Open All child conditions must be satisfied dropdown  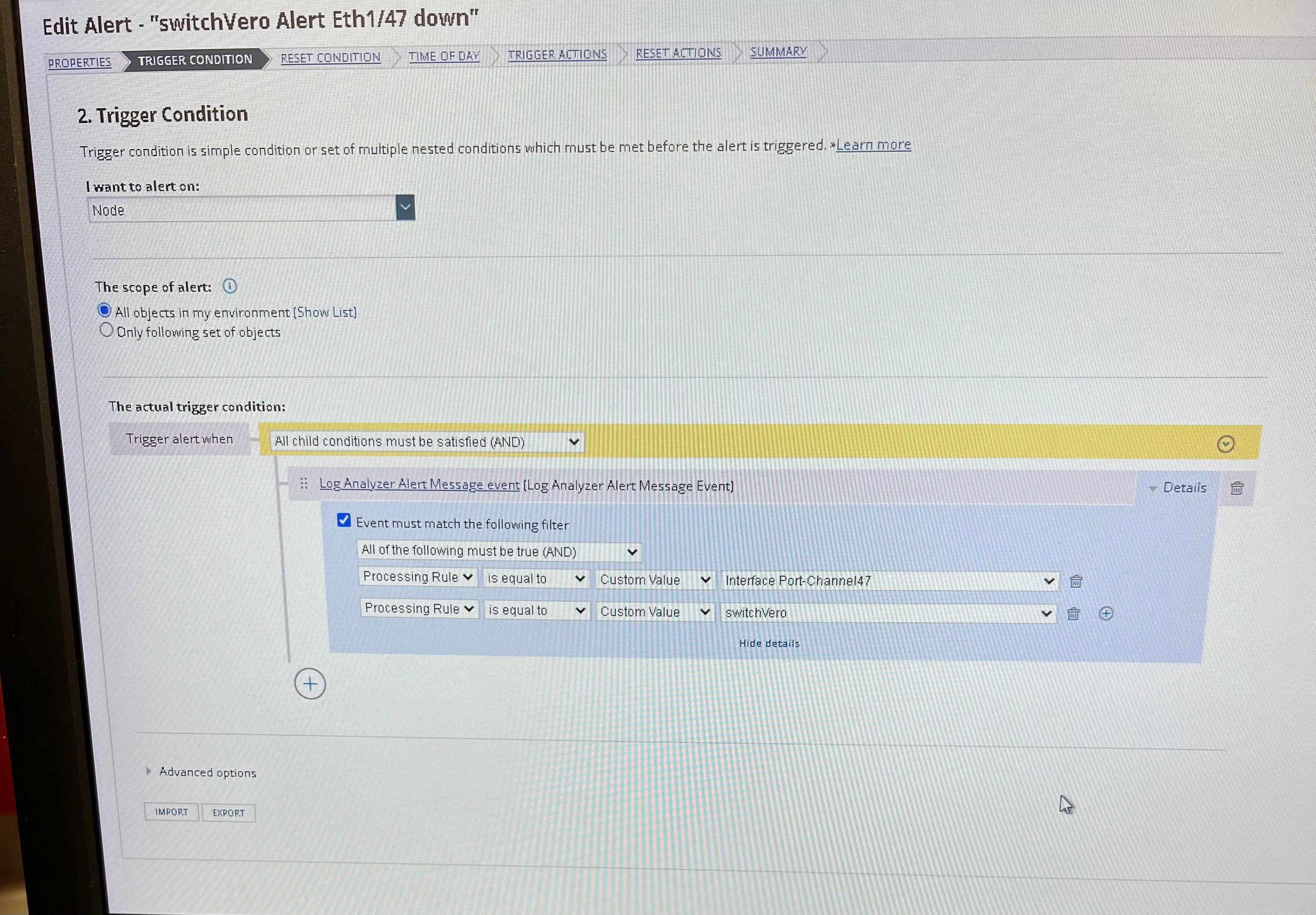[x=427, y=442]
